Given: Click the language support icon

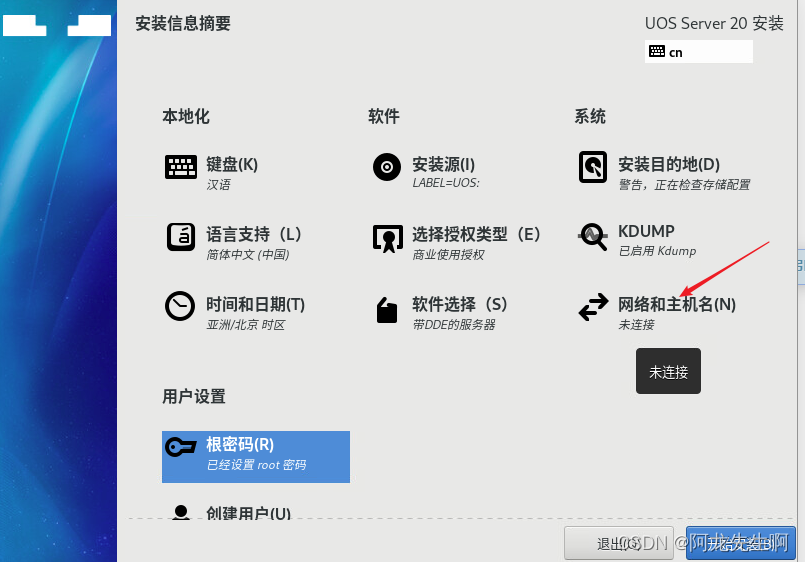Looking at the screenshot, I should pyautogui.click(x=181, y=237).
